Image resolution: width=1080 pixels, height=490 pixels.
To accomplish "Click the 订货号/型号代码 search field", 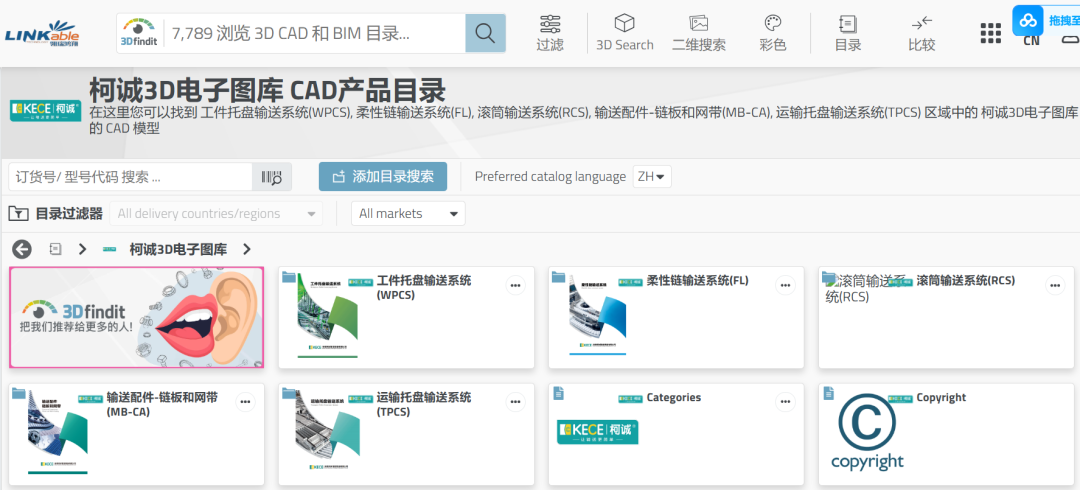I will [x=130, y=177].
